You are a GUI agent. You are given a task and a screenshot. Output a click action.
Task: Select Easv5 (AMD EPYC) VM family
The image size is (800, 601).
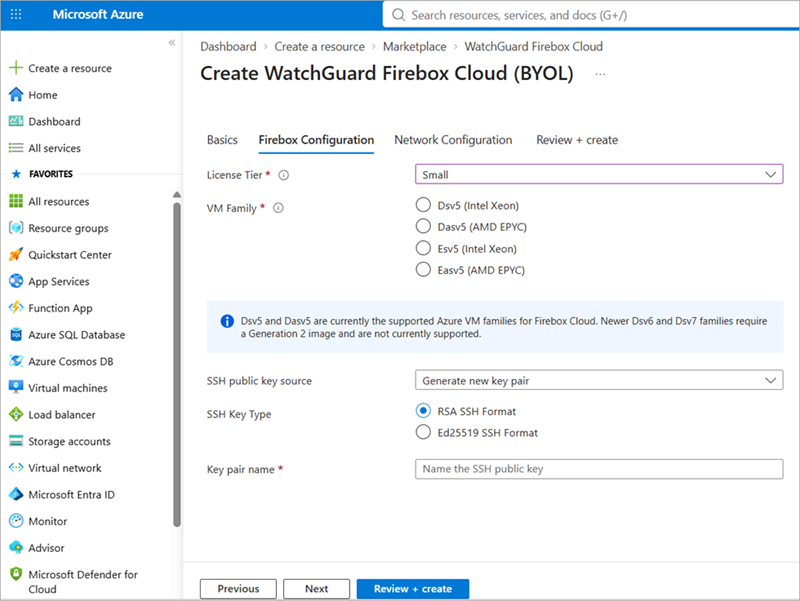coord(423,269)
